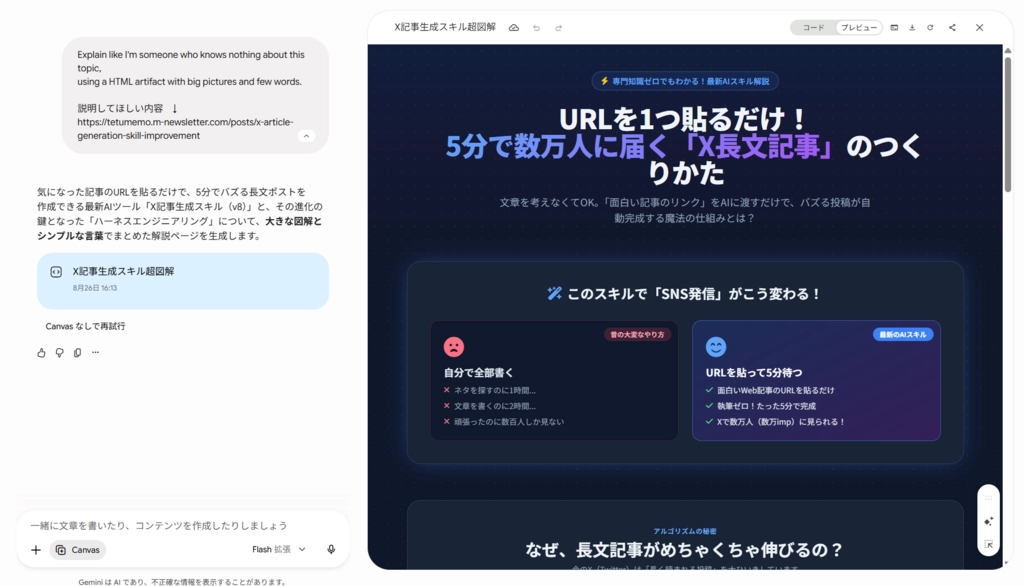Click the sad face icon on old method card
This screenshot has width=1024, height=586.
tap(454, 347)
